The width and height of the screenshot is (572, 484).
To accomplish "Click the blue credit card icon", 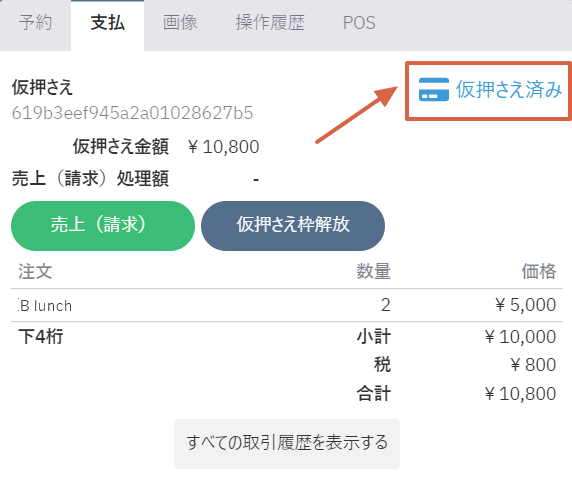I will [x=434, y=89].
